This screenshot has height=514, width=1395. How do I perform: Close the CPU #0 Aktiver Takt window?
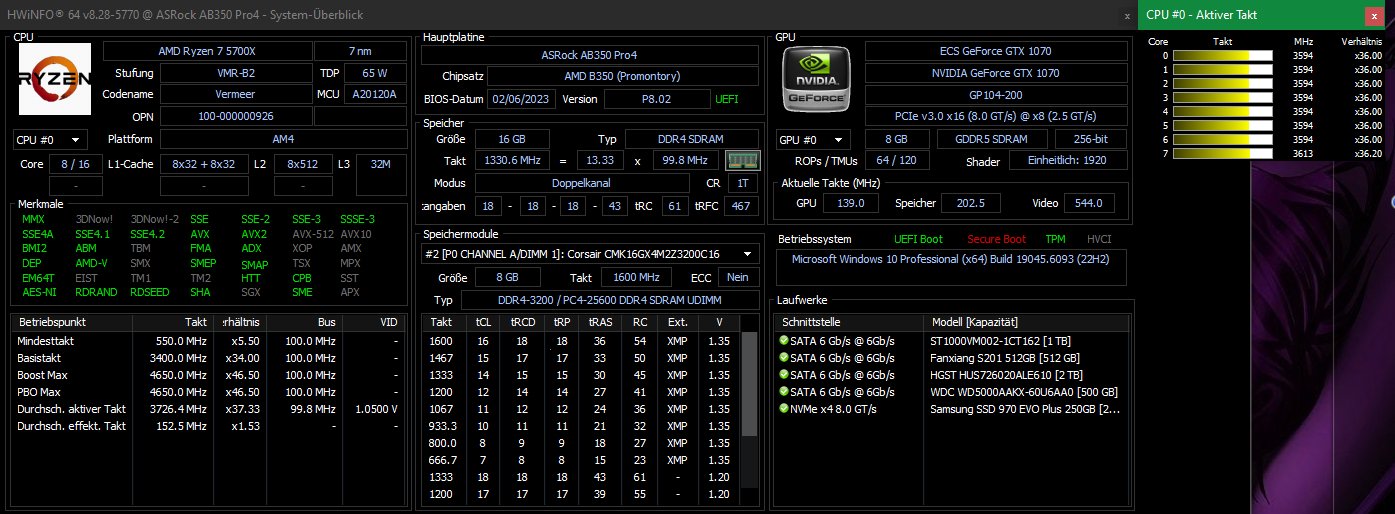[x=1374, y=14]
